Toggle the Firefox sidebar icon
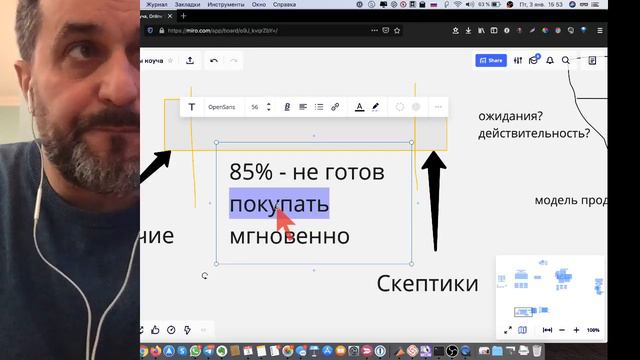 (494, 30)
